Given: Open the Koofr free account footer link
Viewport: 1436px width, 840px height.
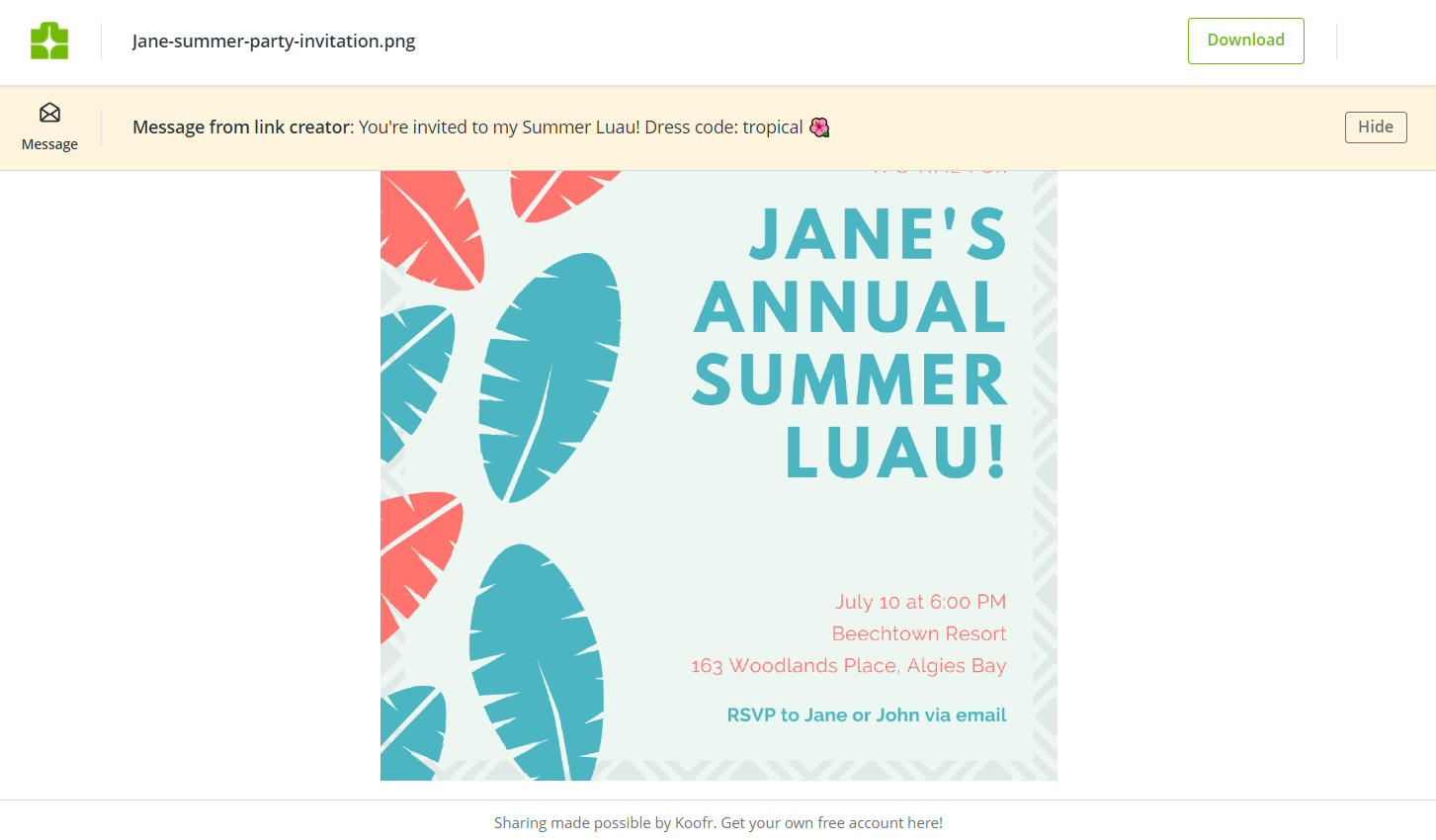Looking at the screenshot, I should point(718,822).
